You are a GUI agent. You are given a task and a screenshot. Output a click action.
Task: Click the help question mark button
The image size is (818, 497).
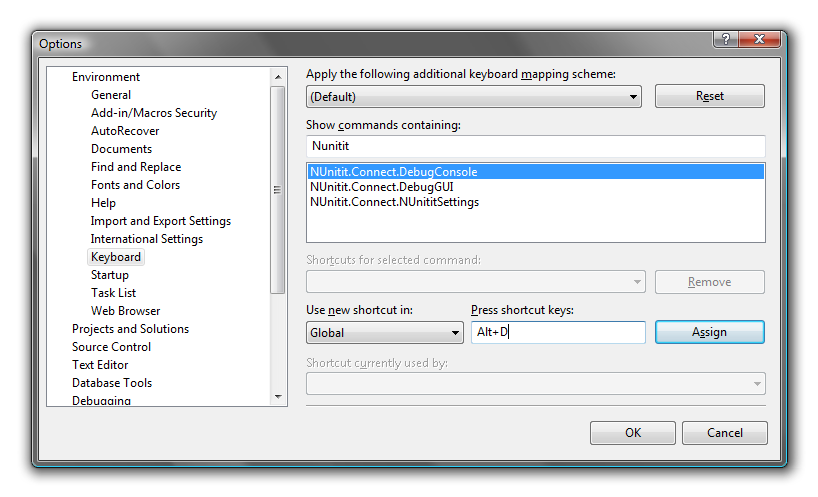(x=727, y=38)
